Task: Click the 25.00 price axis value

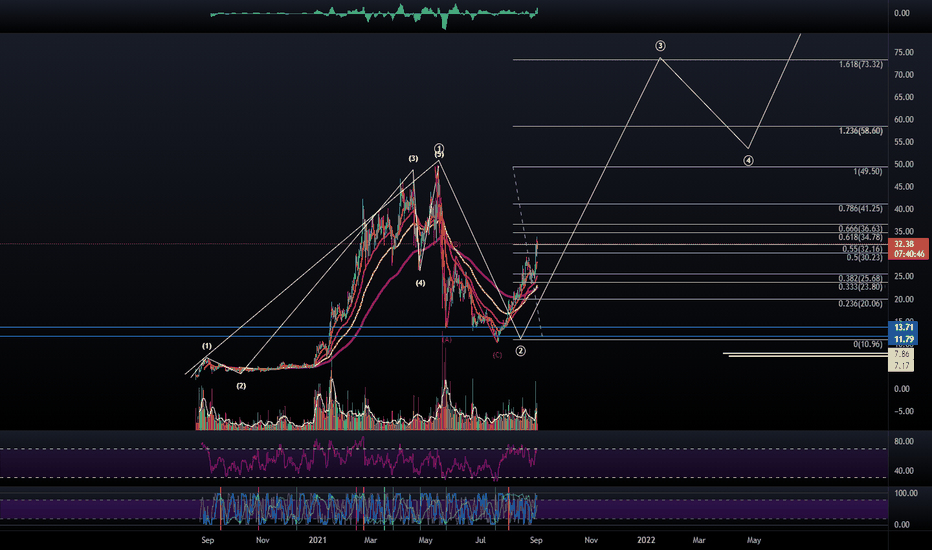Action: tap(903, 276)
